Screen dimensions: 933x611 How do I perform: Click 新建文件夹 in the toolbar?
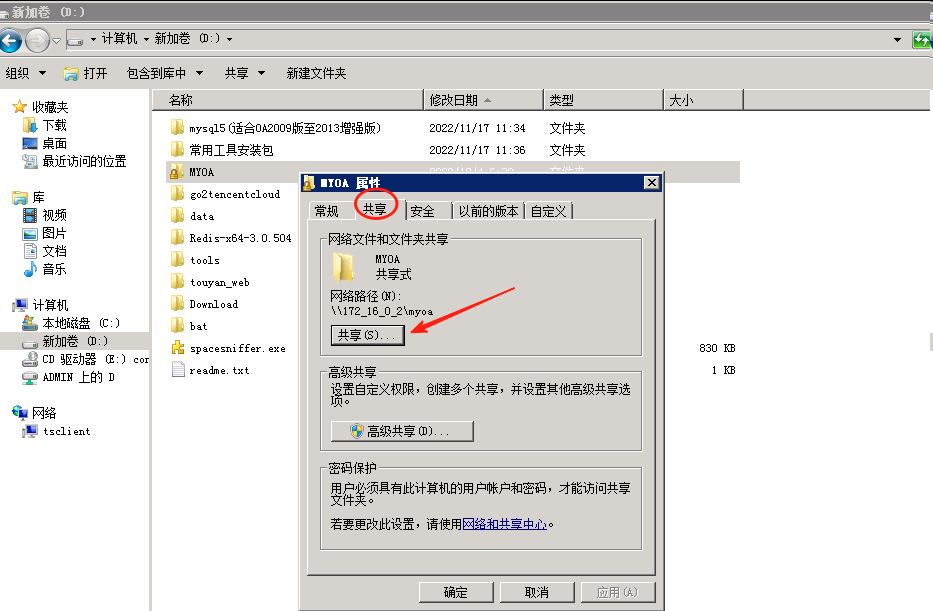coord(316,73)
